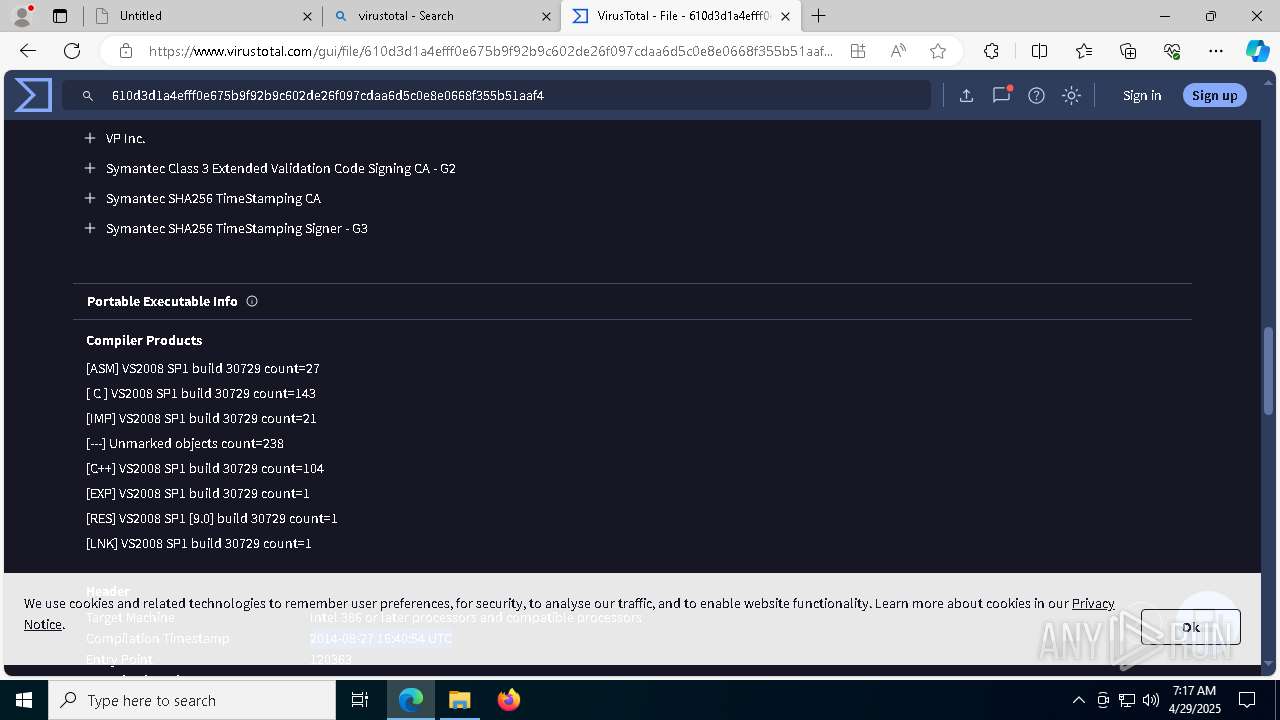Select the [ASM] VS2008 SP1 count=27 line
This screenshot has height=720, width=1280.
203,368
